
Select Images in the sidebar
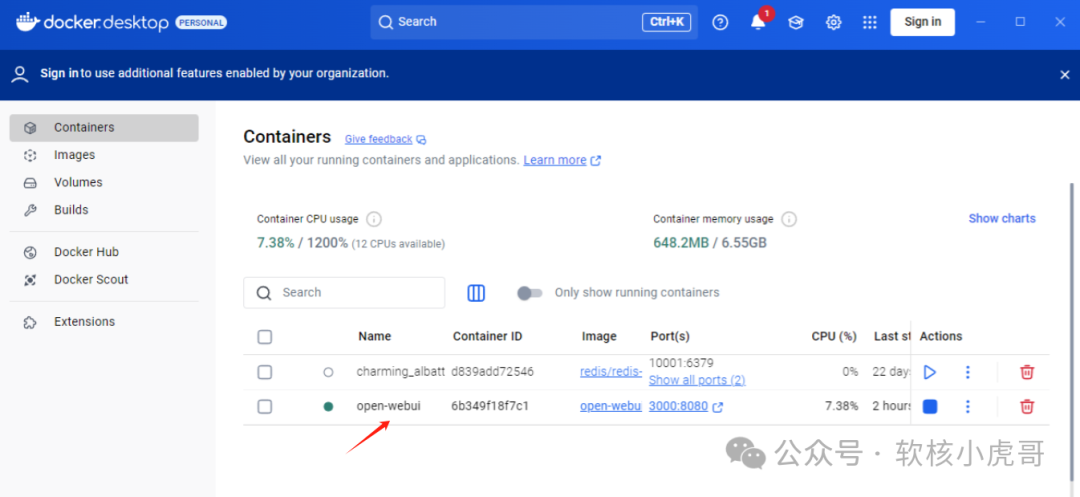[x=104, y=156]
